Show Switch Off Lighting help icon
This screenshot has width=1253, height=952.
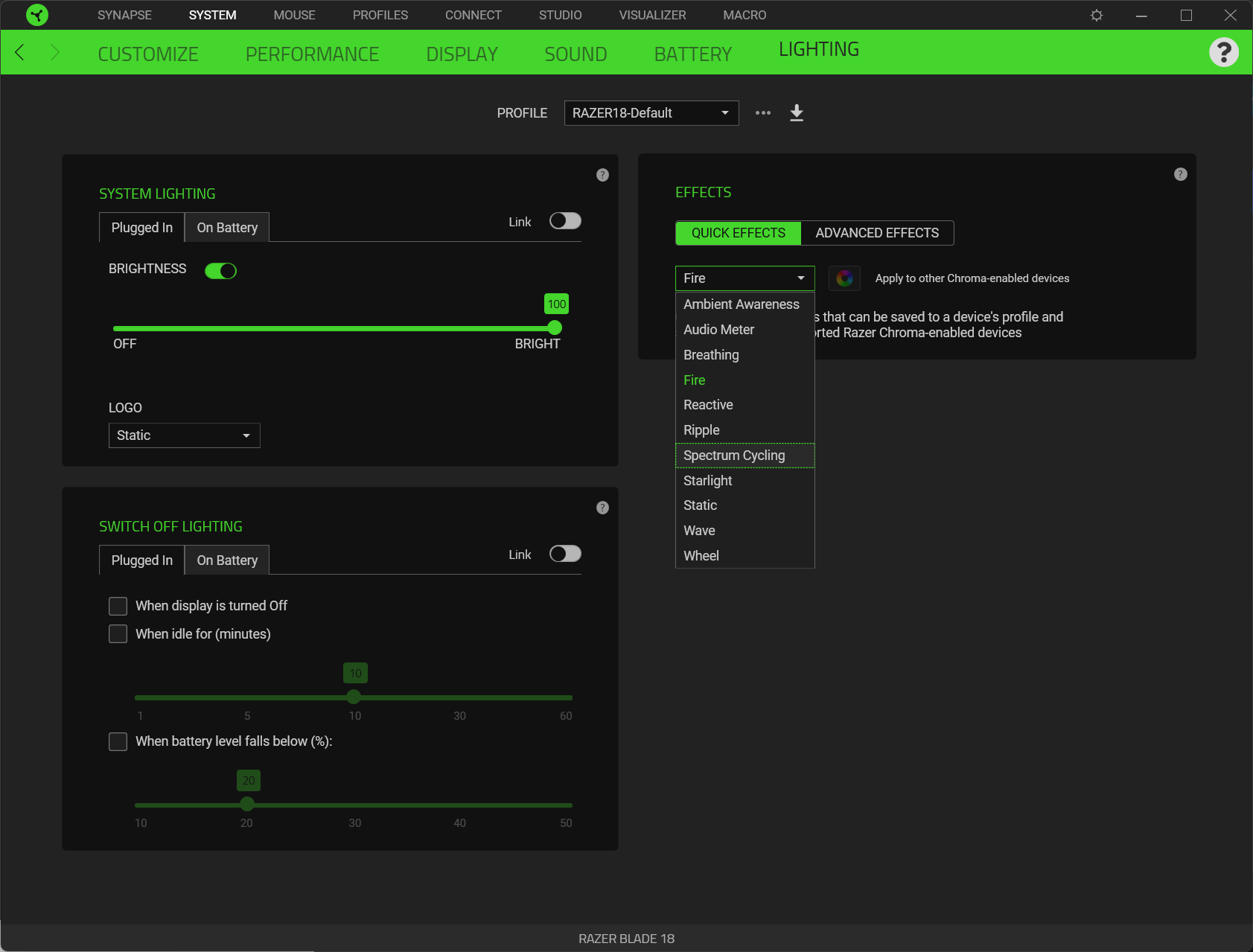[603, 508]
